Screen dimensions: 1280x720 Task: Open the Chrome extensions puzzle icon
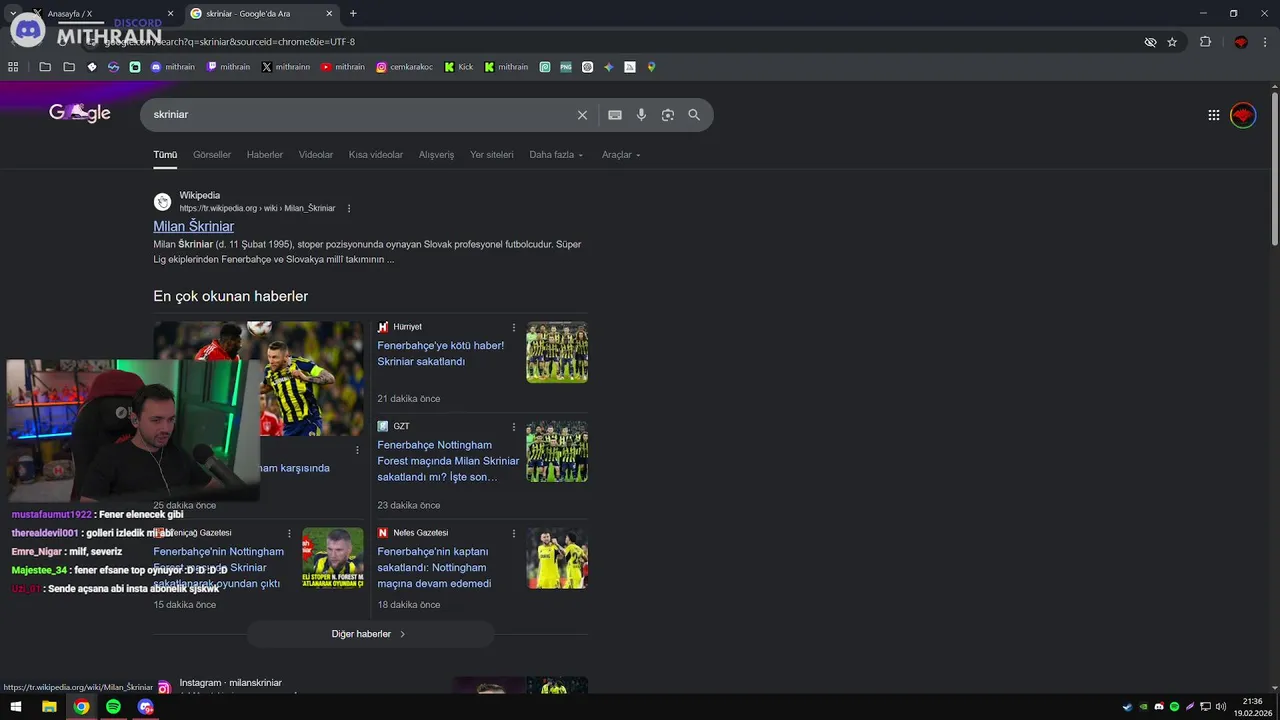(x=1205, y=42)
